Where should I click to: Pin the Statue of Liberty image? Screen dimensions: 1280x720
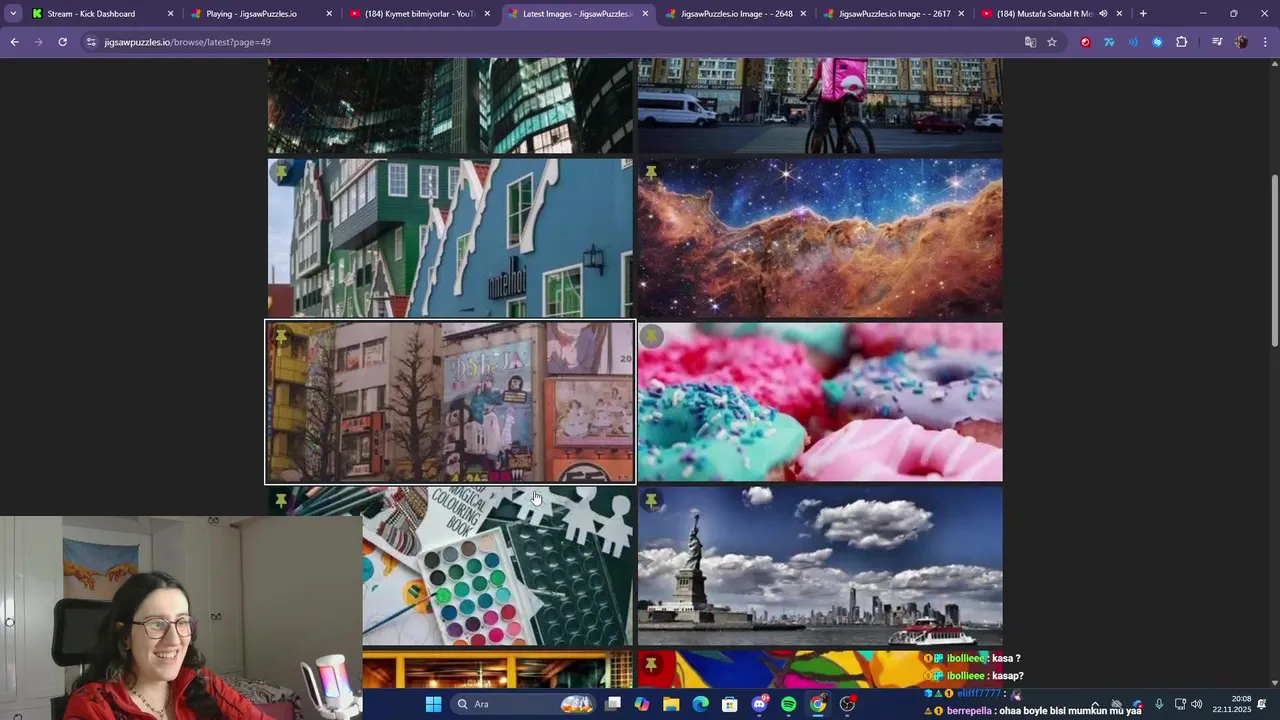pyautogui.click(x=651, y=500)
